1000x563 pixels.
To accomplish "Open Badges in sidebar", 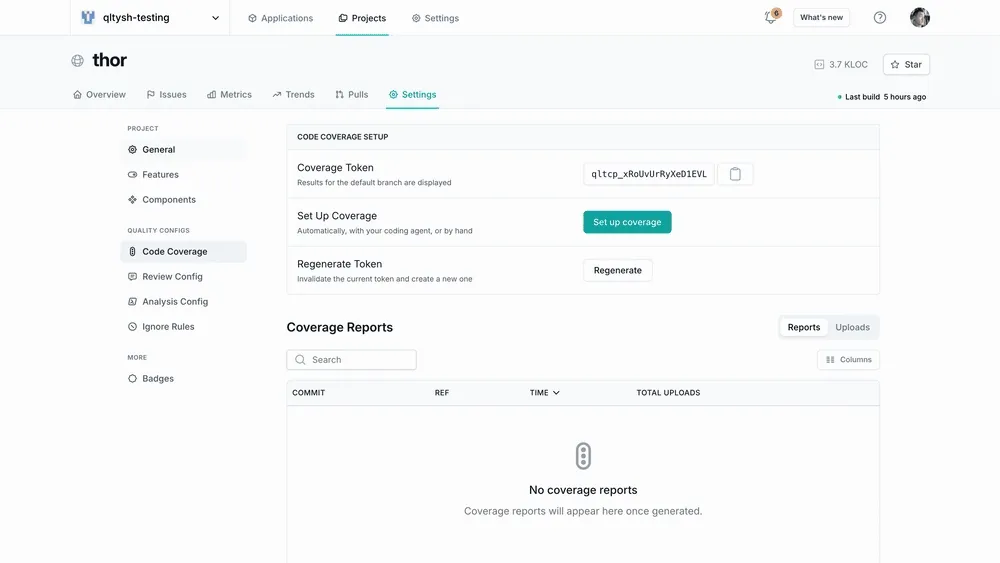I will 184,378.
